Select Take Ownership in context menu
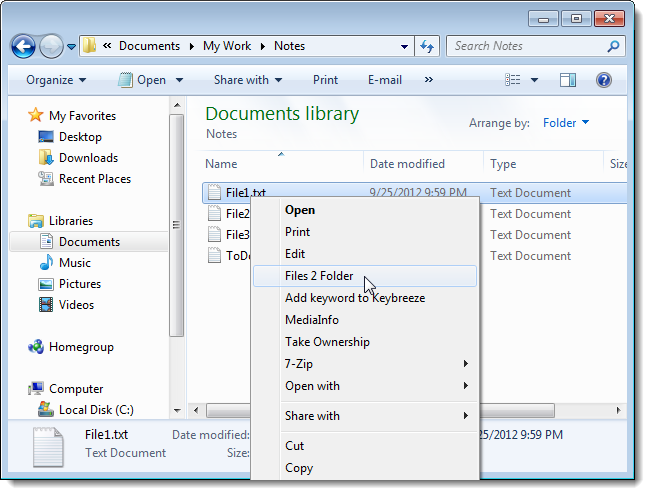This screenshot has width=650, height=495. [327, 342]
